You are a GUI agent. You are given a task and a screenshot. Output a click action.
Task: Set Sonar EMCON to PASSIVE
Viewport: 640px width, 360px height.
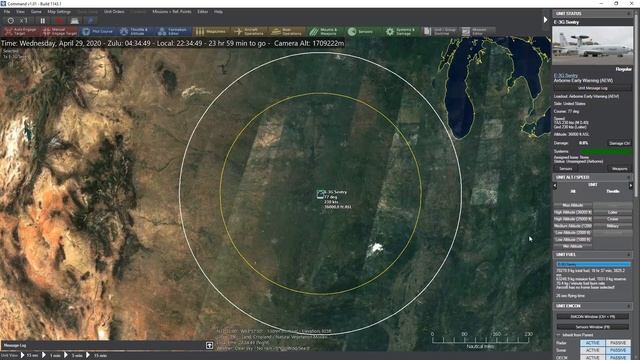618,351
